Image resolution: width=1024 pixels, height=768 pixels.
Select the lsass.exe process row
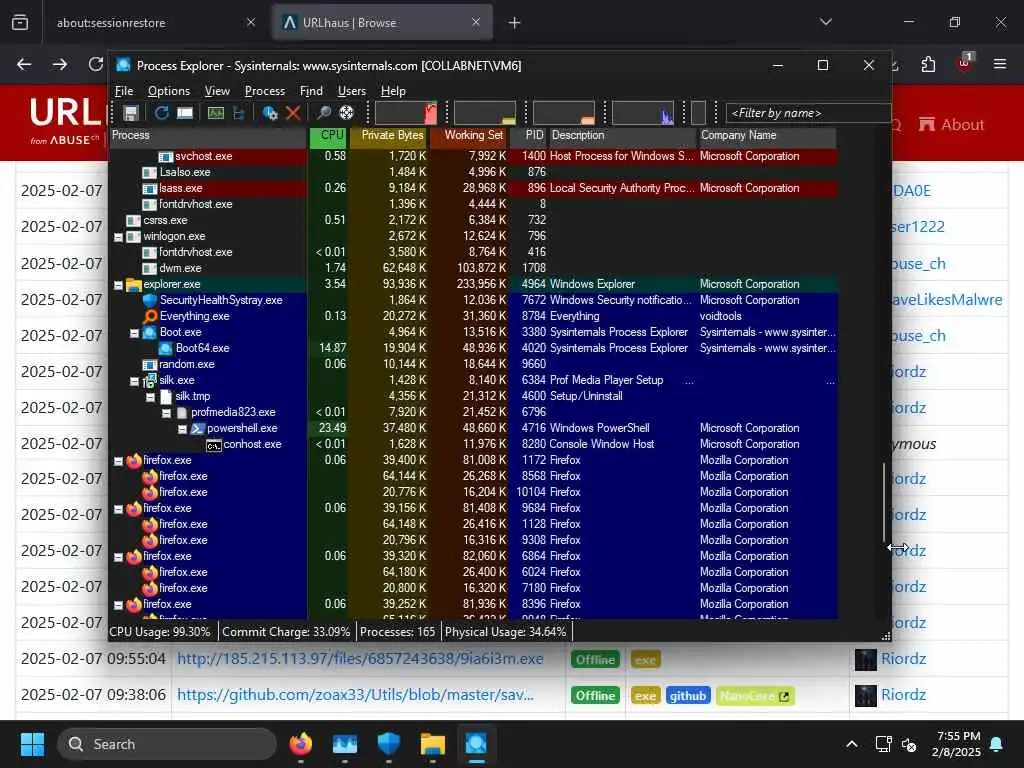(473, 188)
